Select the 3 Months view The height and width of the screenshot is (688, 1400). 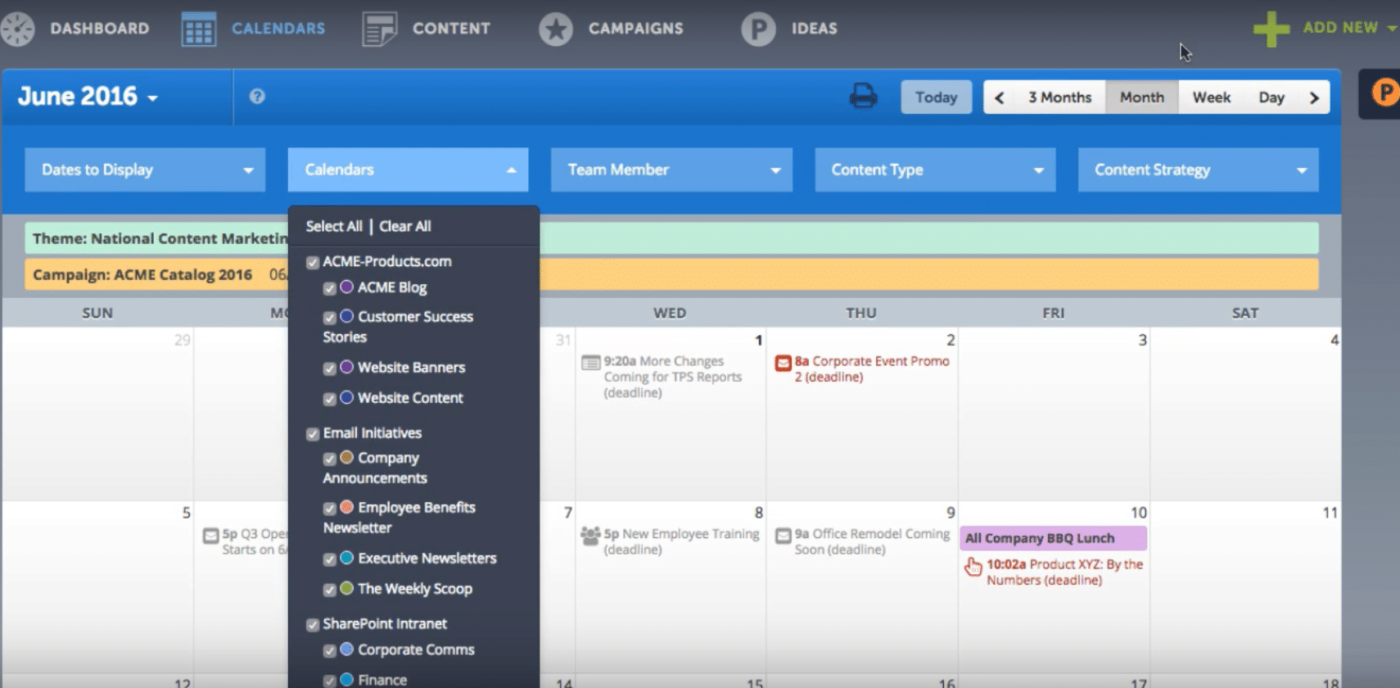pos(1060,96)
